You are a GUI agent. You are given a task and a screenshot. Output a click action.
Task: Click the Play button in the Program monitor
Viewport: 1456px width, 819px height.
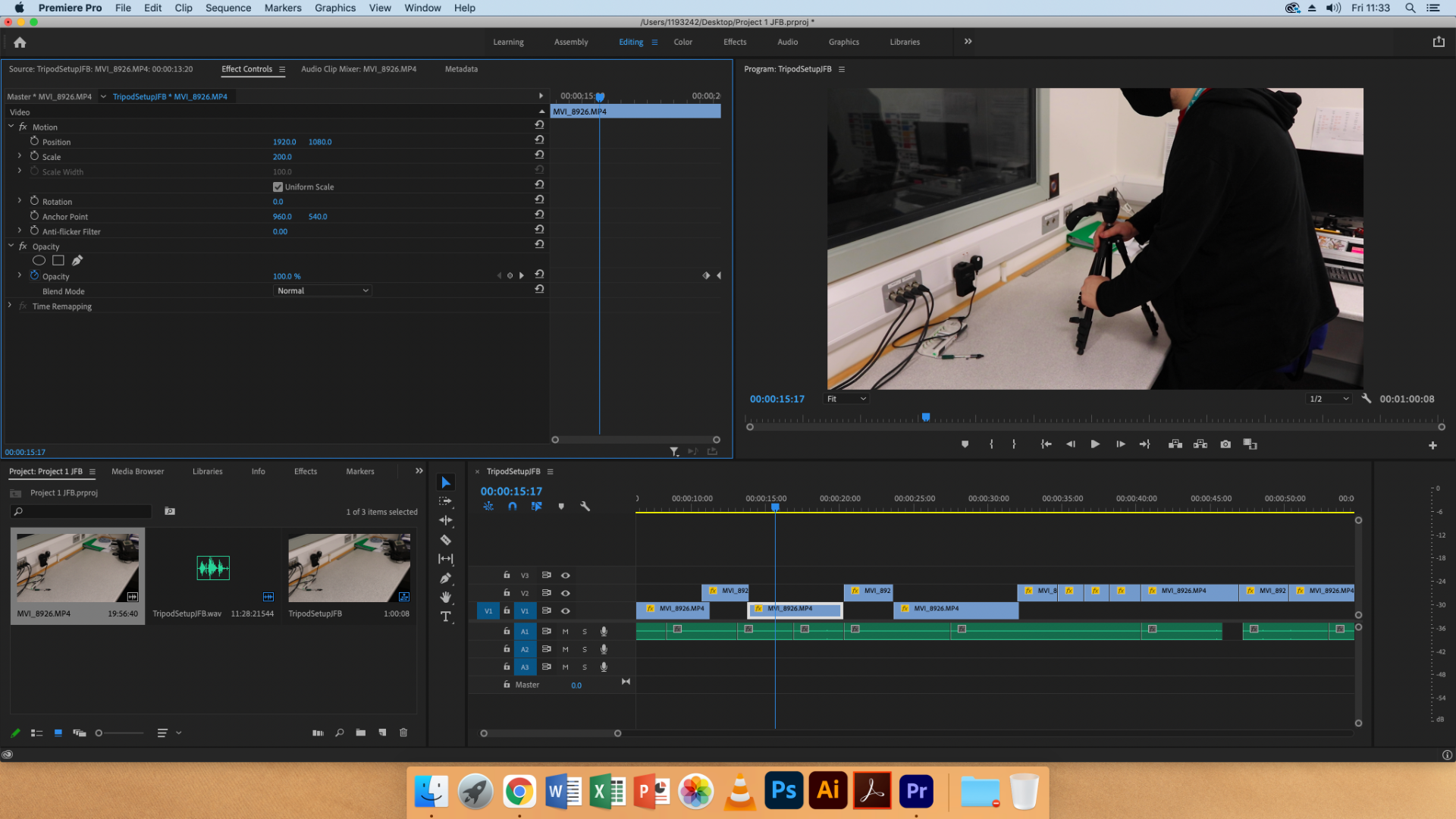(x=1095, y=444)
